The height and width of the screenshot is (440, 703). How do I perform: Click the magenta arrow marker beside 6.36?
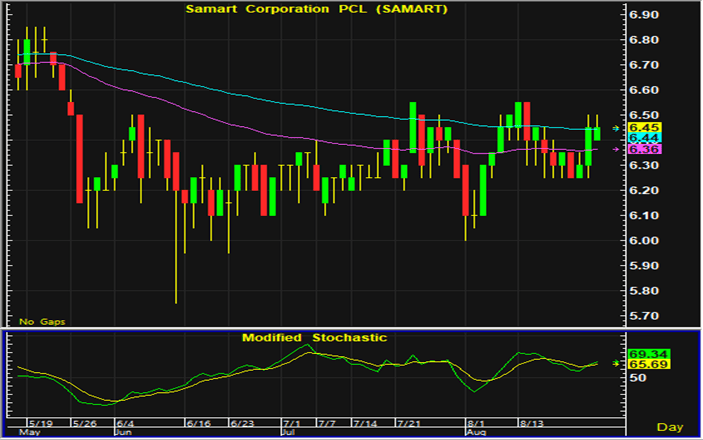pyautogui.click(x=615, y=149)
